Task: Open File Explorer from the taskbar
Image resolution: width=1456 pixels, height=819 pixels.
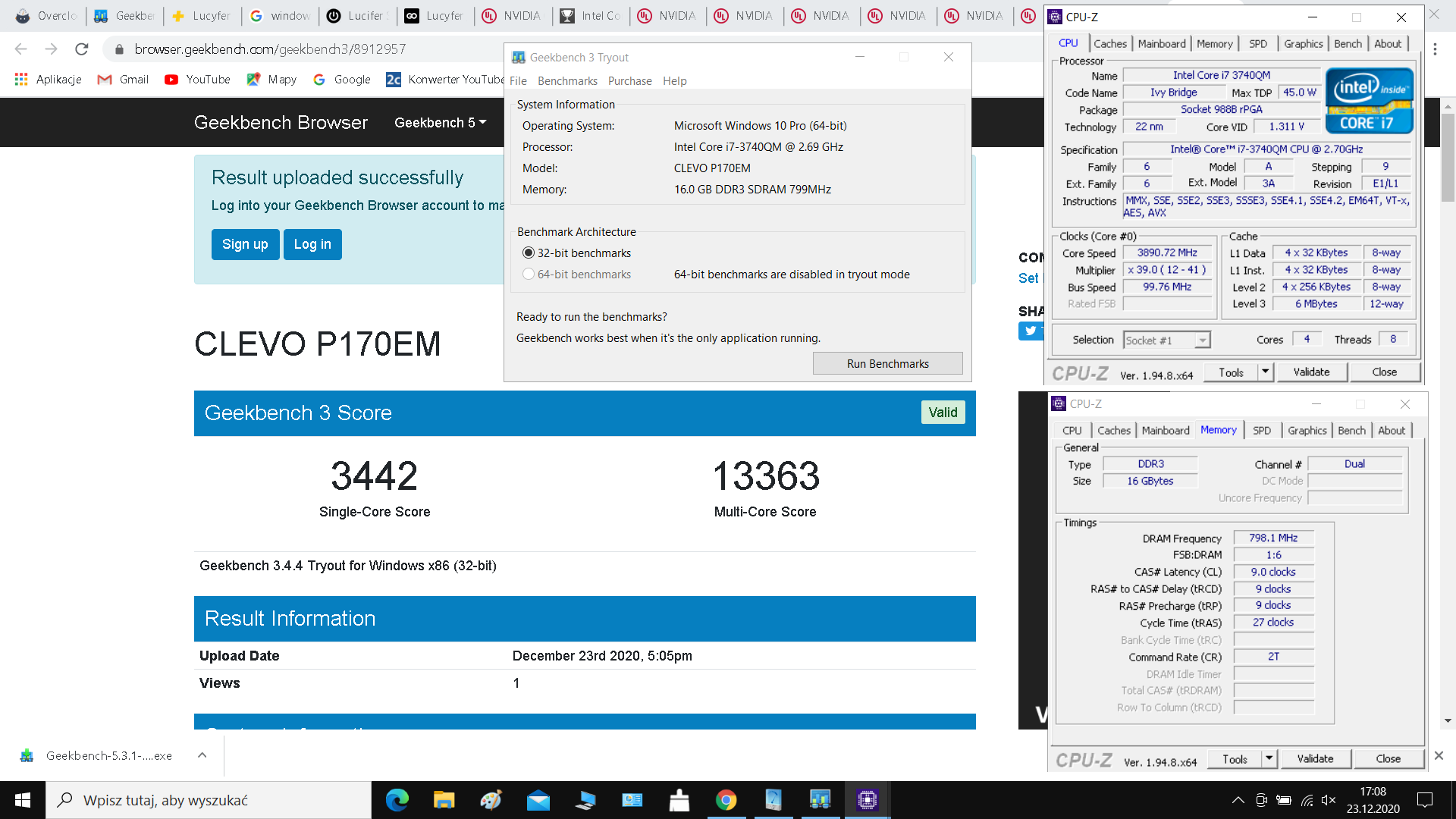Action: [x=444, y=800]
